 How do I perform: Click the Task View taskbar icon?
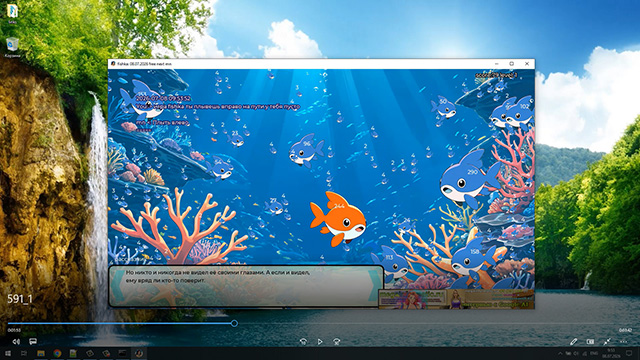(24, 353)
